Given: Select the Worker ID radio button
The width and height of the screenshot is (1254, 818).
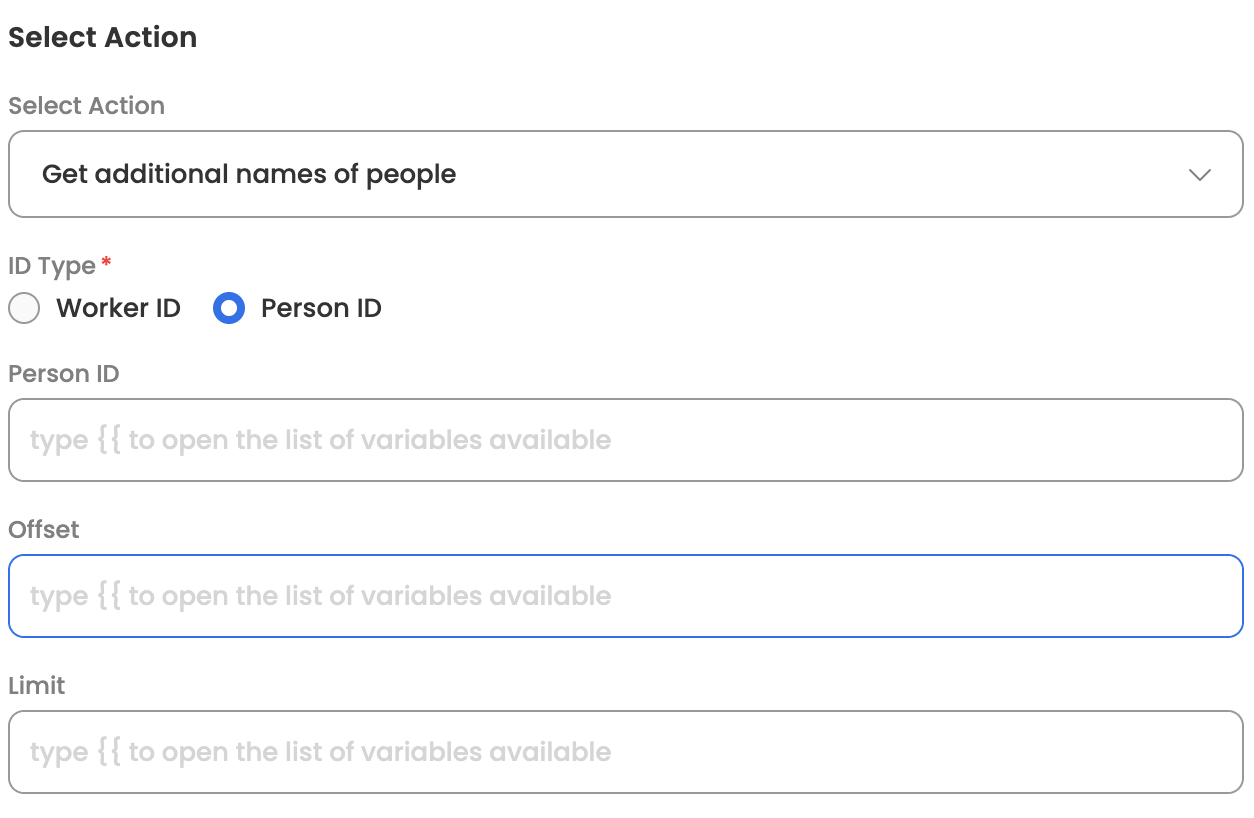Looking at the screenshot, I should pyautogui.click(x=24, y=309).
